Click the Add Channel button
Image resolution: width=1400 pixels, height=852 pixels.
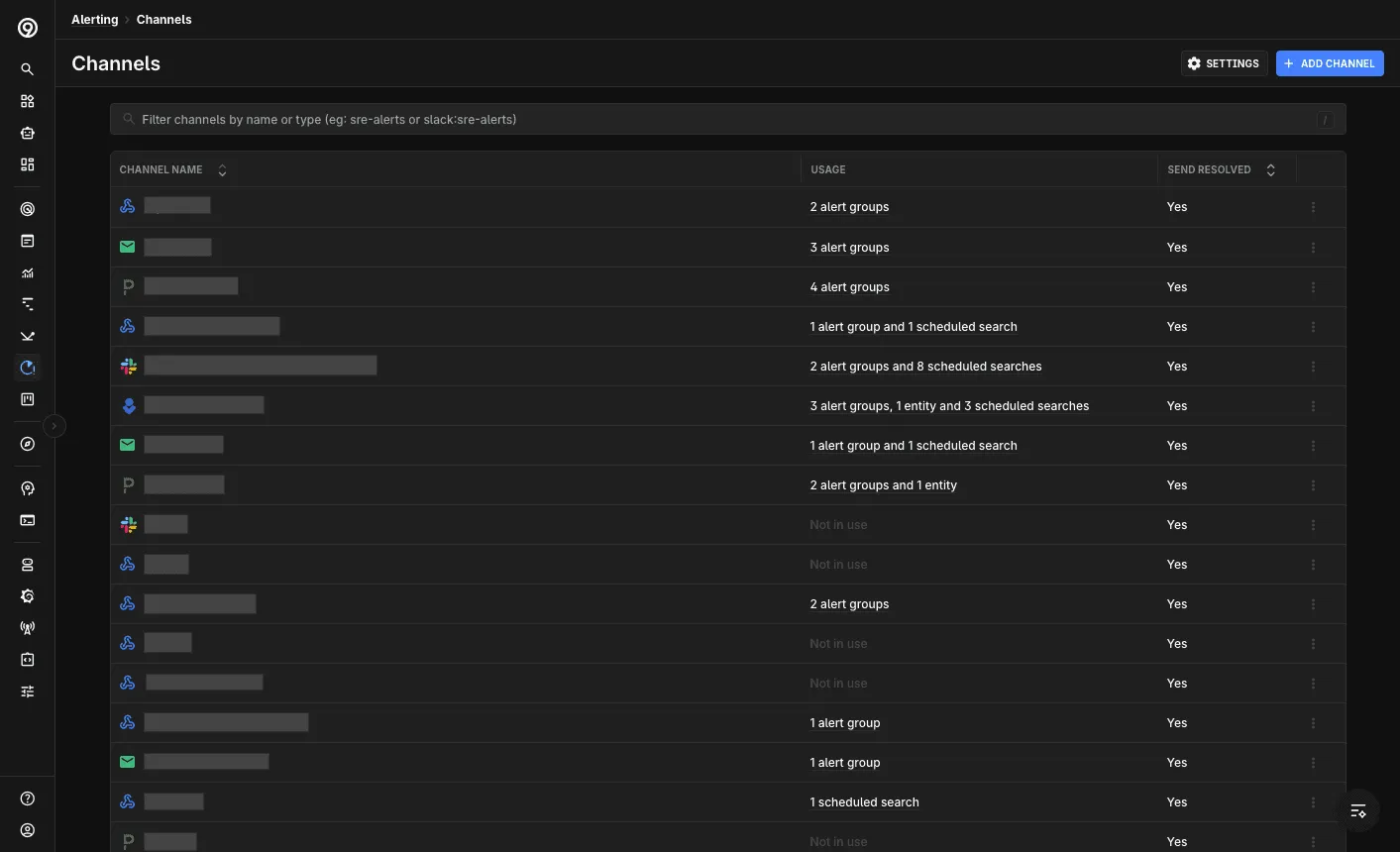1330,63
